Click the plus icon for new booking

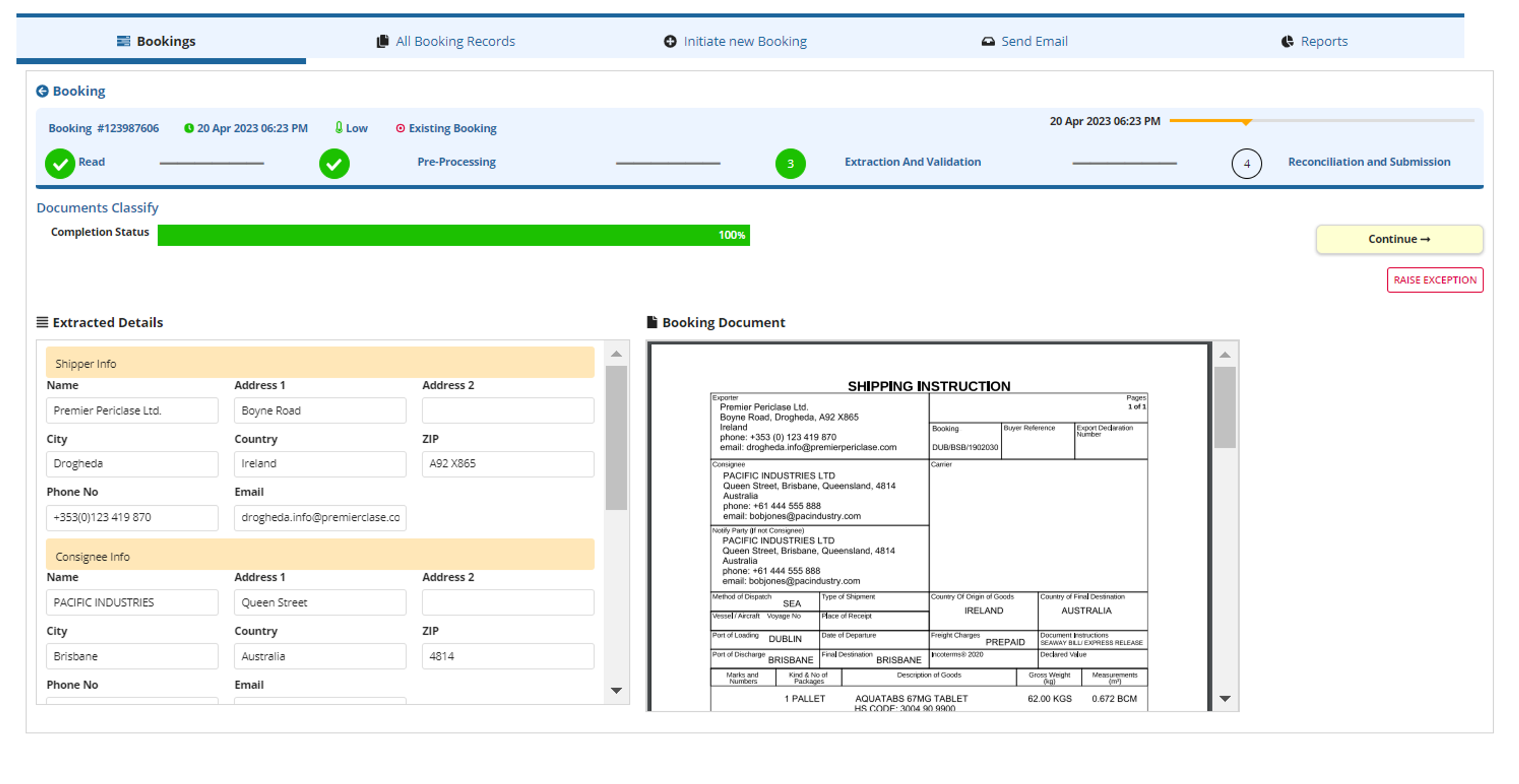[x=670, y=41]
